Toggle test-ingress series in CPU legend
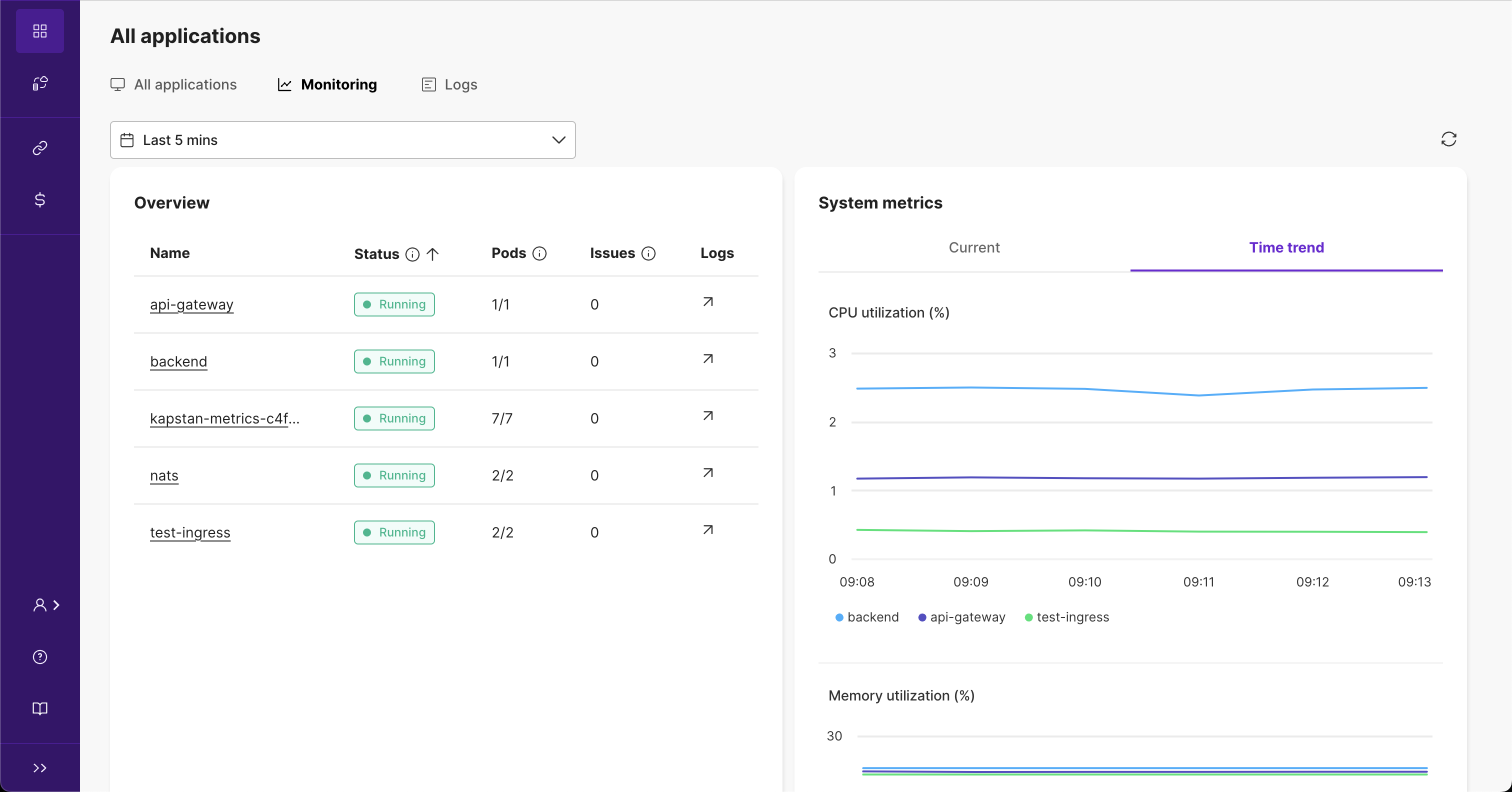 [1067, 617]
